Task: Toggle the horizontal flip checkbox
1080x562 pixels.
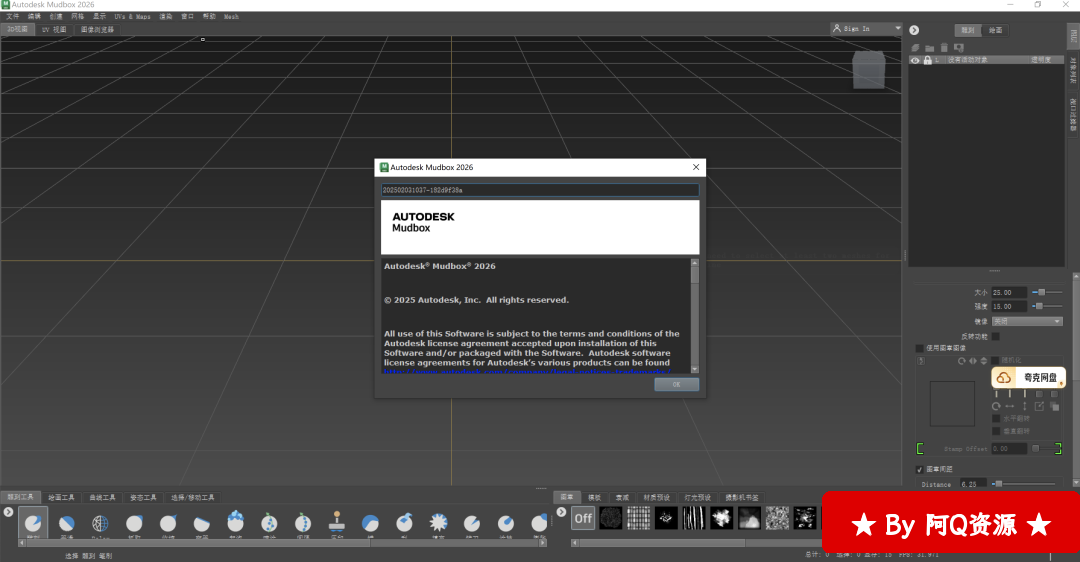Action: tap(995, 419)
